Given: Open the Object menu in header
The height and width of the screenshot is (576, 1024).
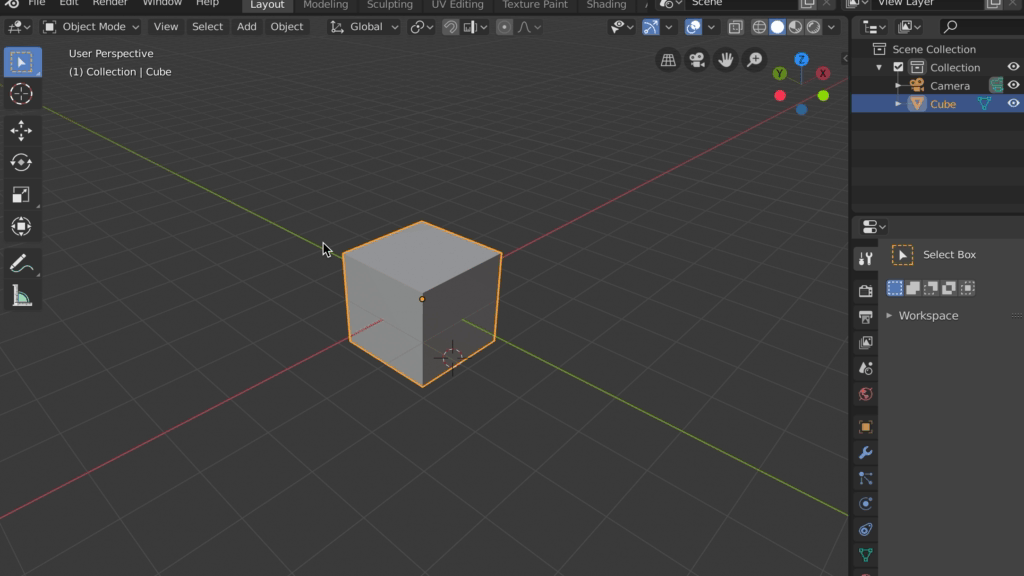Looking at the screenshot, I should point(287,27).
